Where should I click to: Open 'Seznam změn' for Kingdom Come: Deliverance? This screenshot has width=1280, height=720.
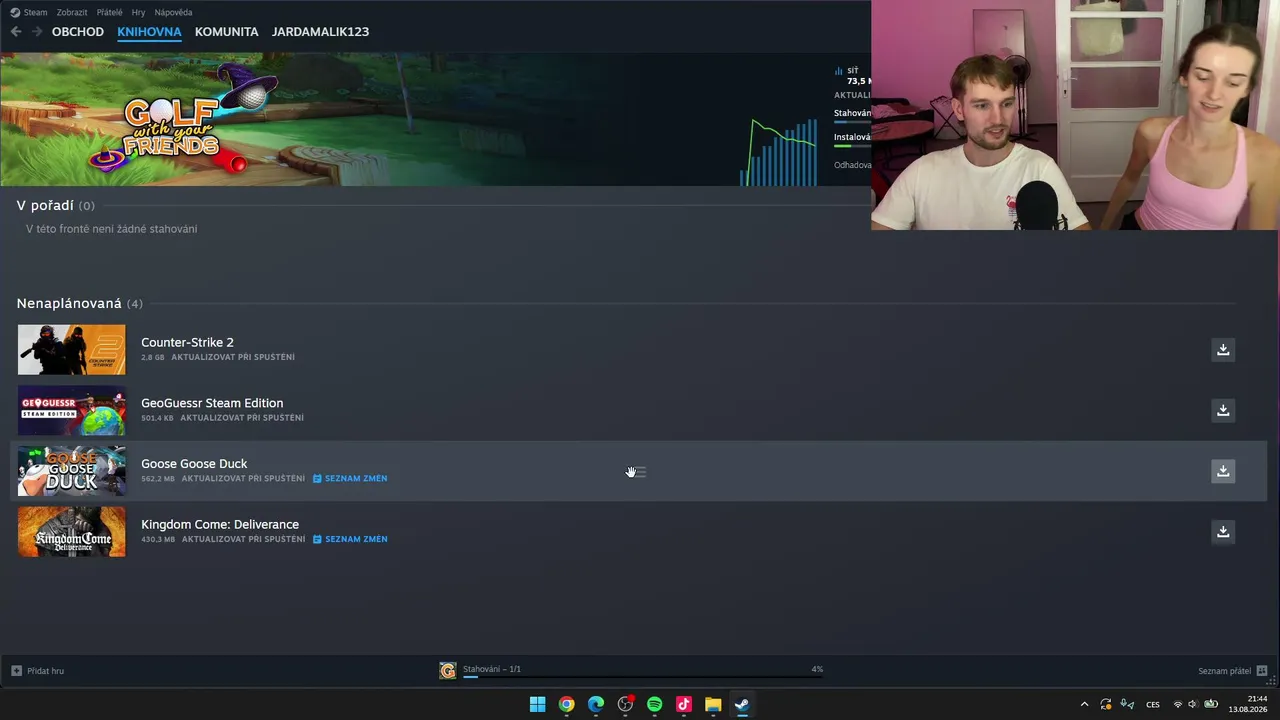(350, 539)
